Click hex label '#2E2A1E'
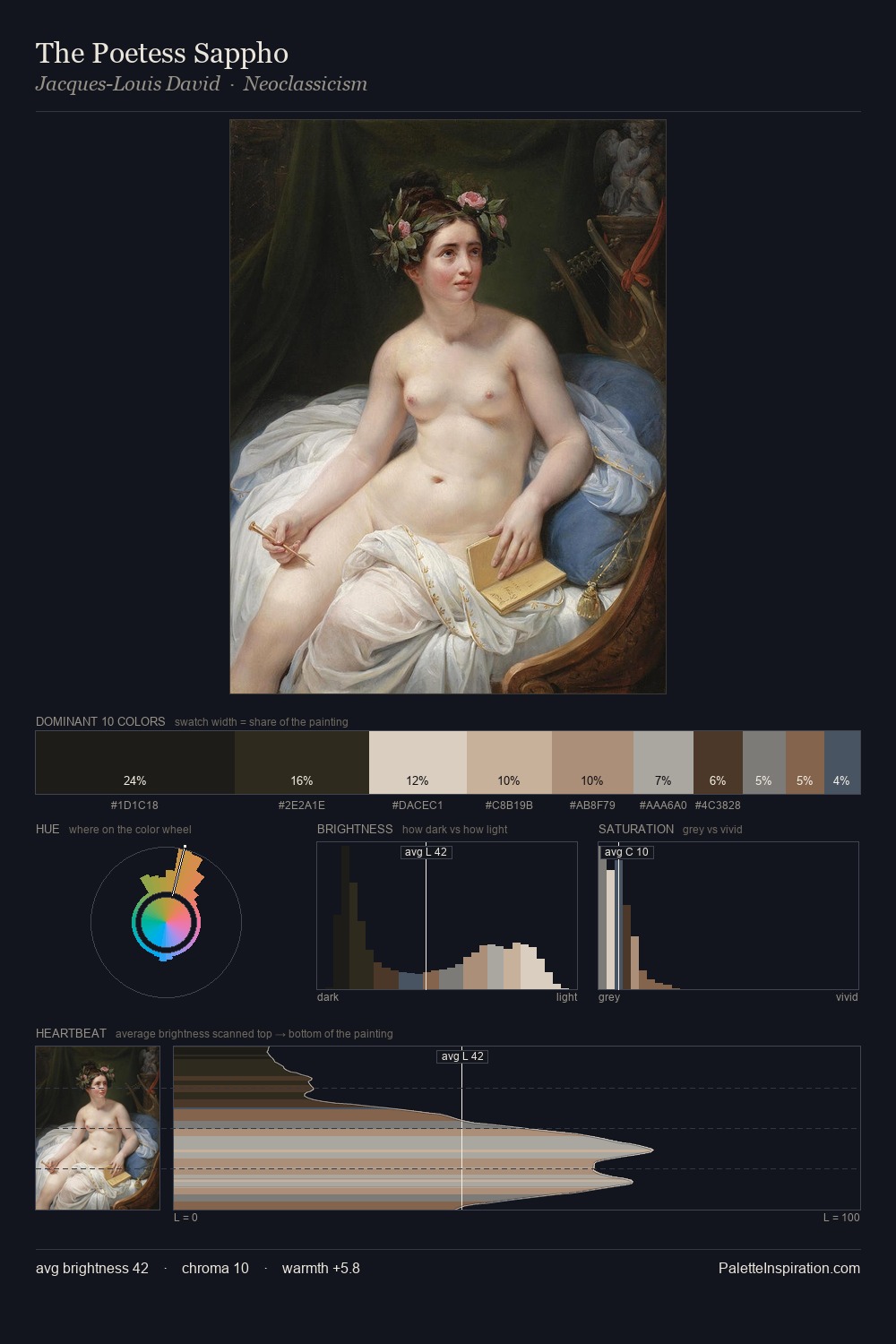Screen dimensions: 896x1344 point(302,806)
